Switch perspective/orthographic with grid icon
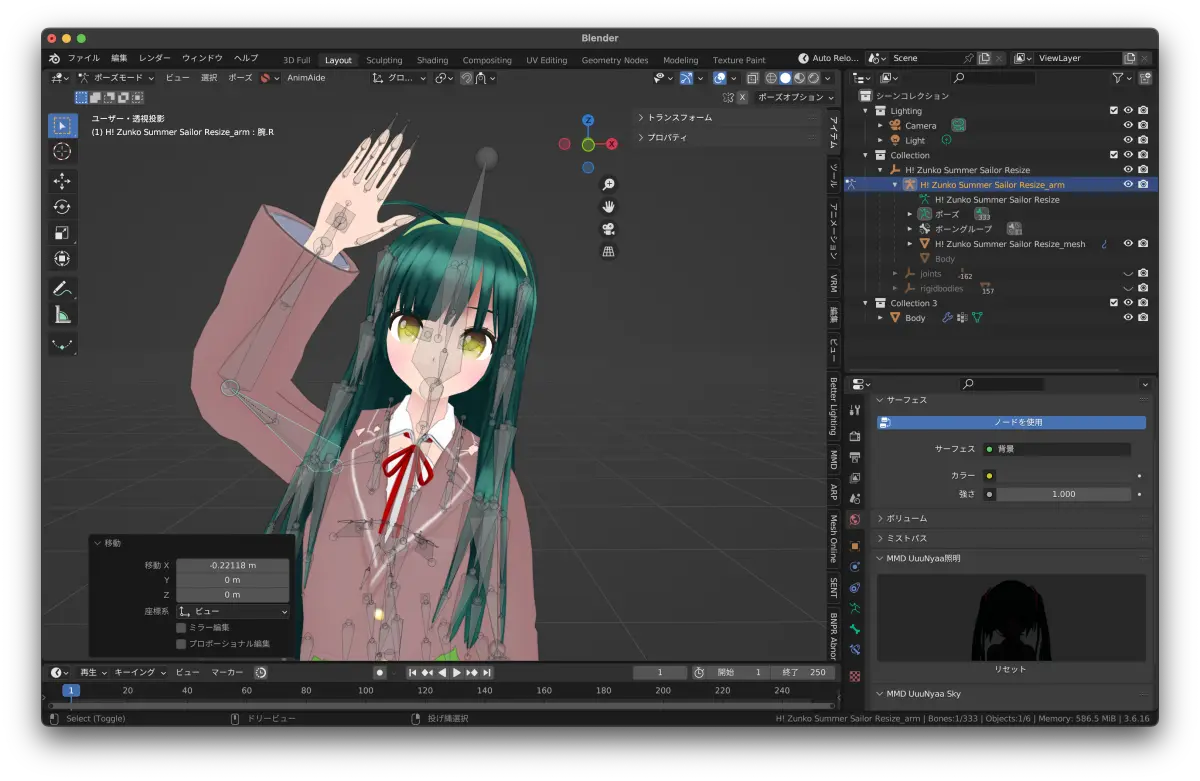Viewport: 1200px width, 781px height. (x=608, y=251)
